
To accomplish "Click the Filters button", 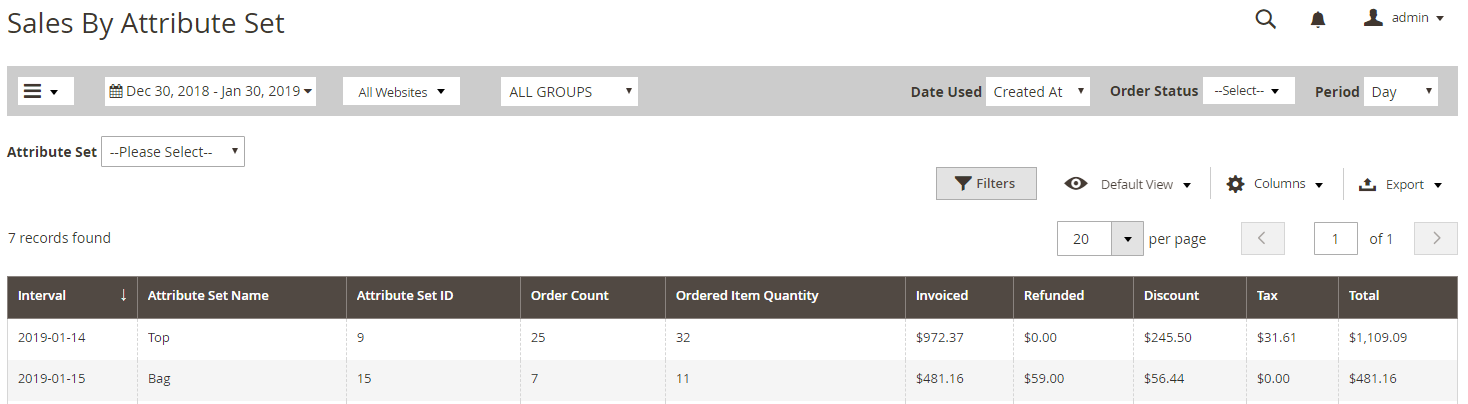I will (985, 183).
